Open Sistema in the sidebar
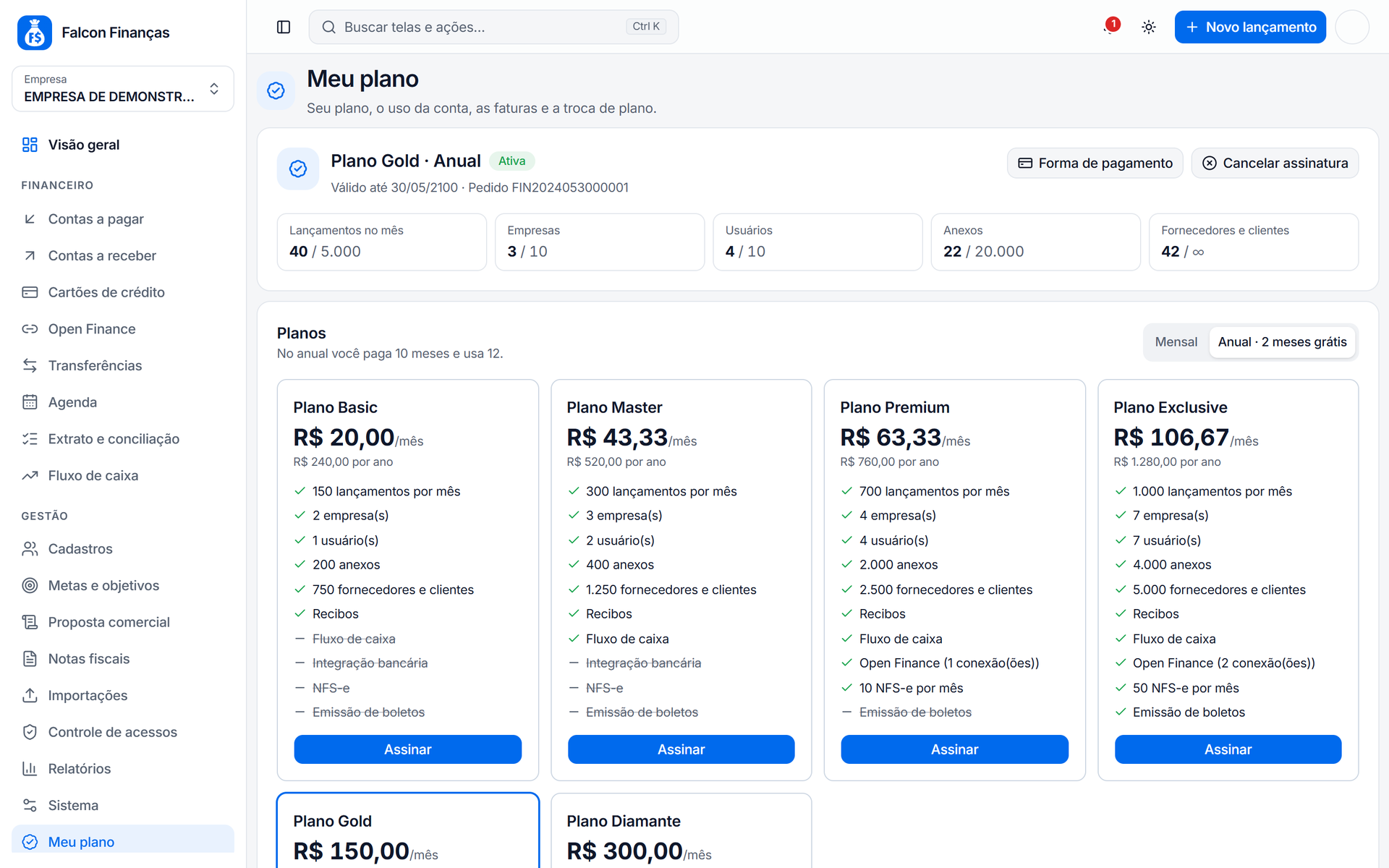 click(123, 805)
